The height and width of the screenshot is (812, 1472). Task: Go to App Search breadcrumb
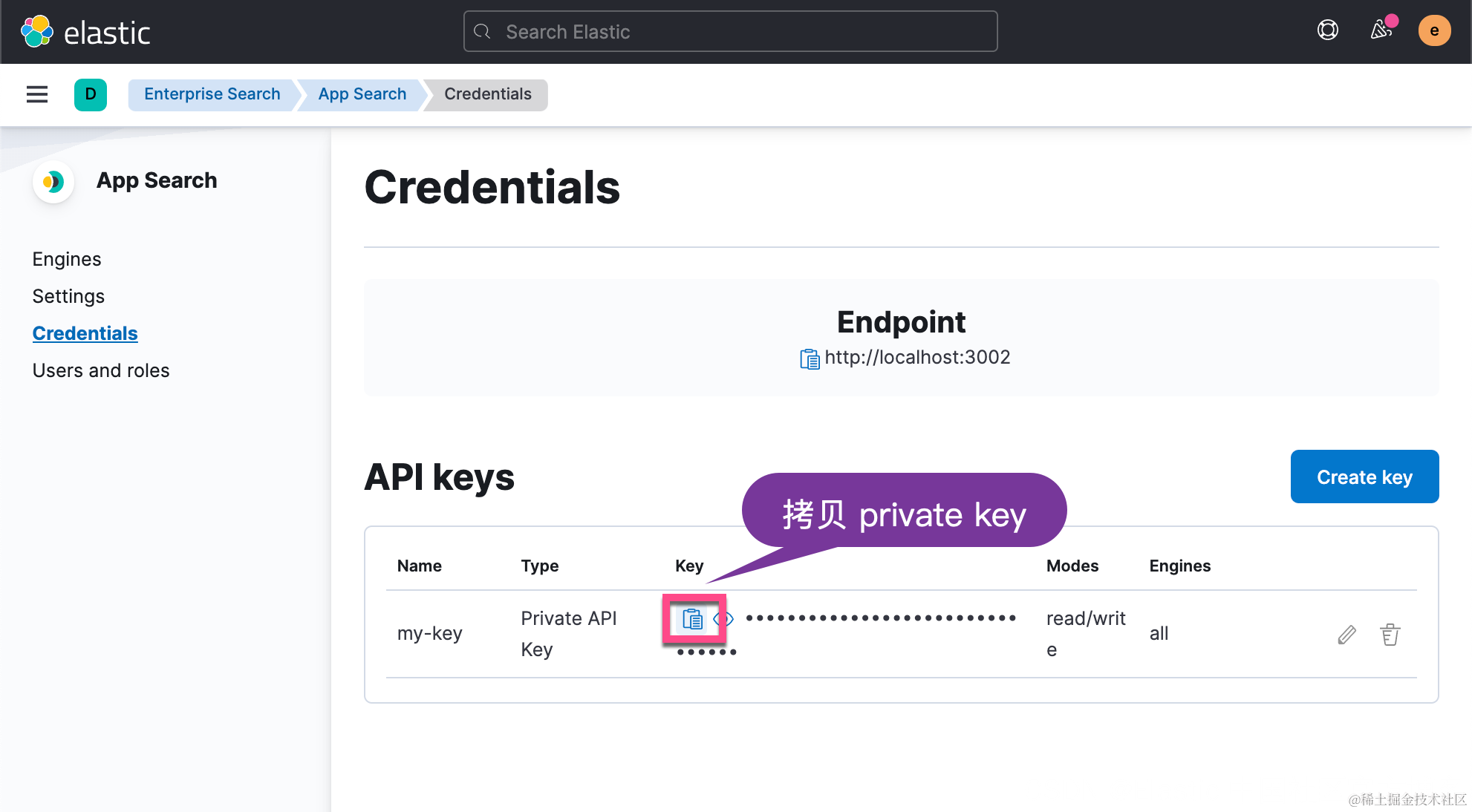click(x=362, y=94)
